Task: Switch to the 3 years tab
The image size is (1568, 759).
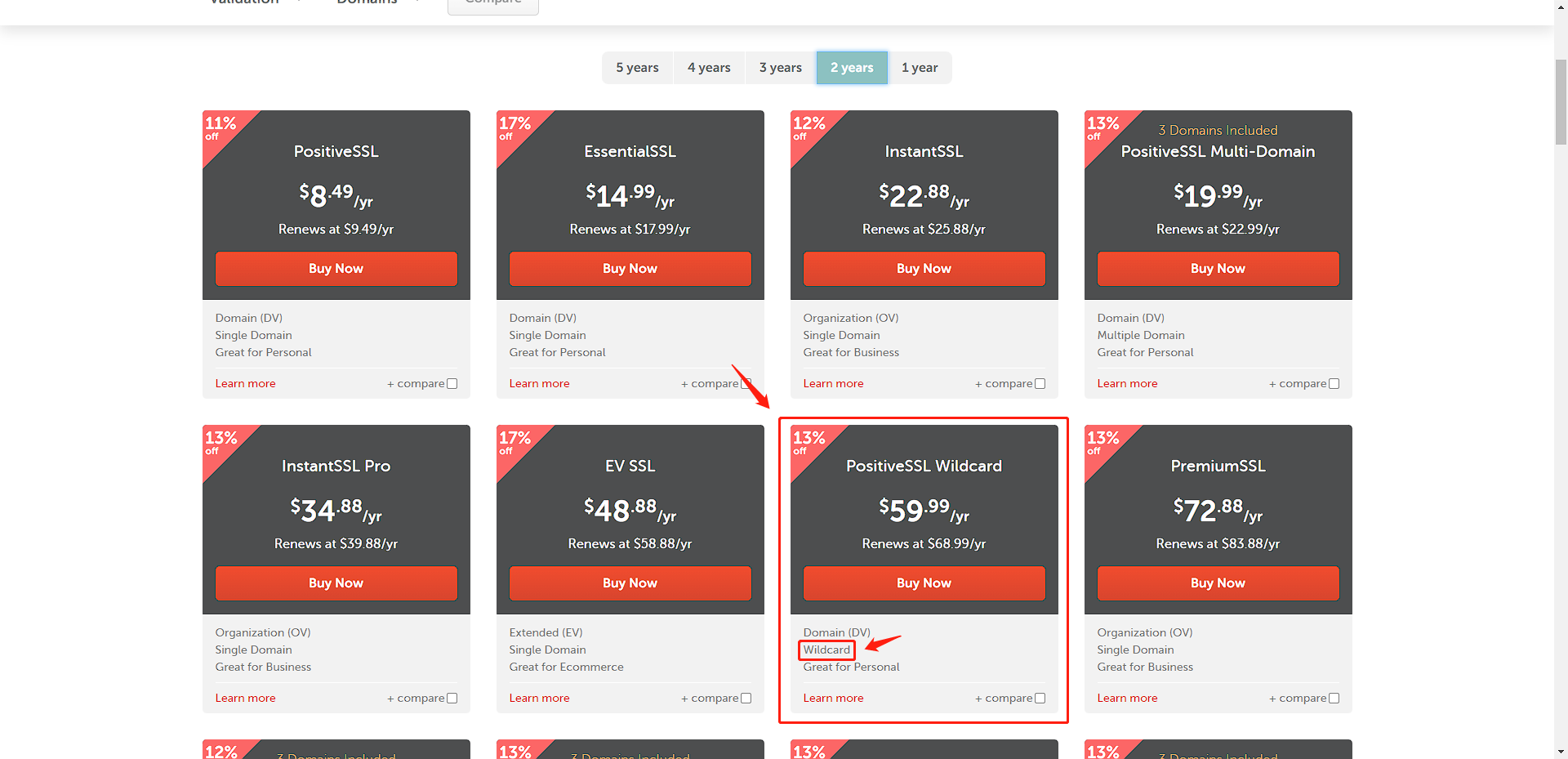Action: pos(781,68)
